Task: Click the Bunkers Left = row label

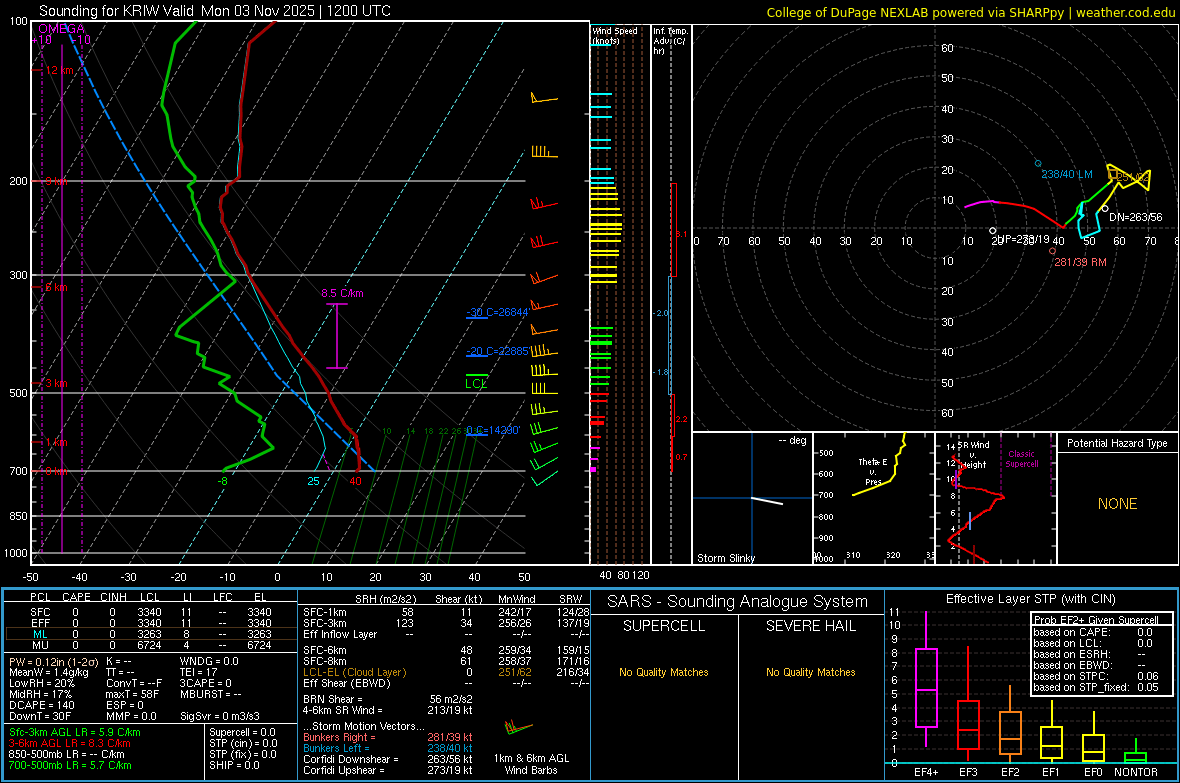Action: (x=336, y=748)
